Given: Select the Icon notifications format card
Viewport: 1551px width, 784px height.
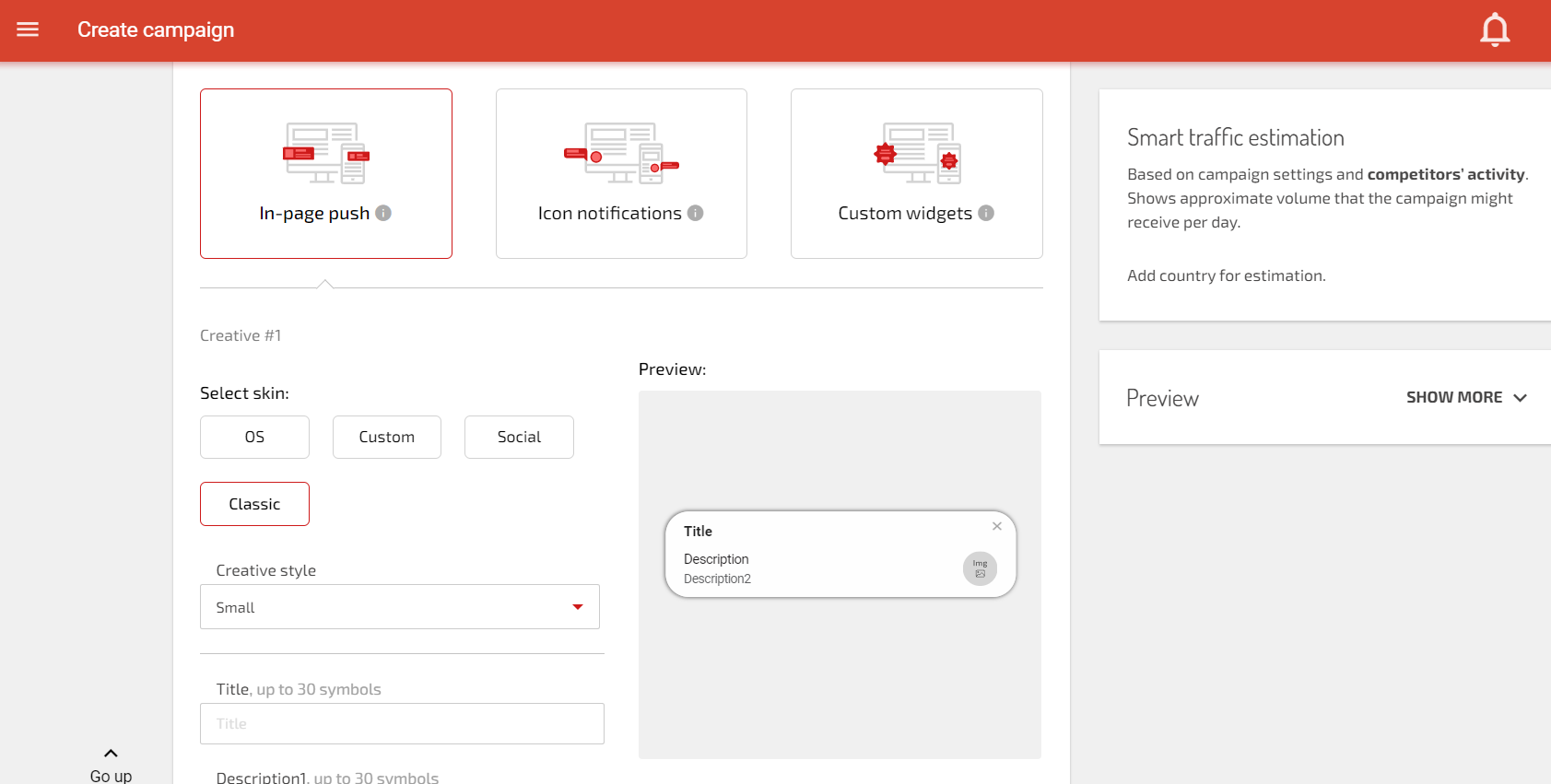Looking at the screenshot, I should (x=621, y=173).
